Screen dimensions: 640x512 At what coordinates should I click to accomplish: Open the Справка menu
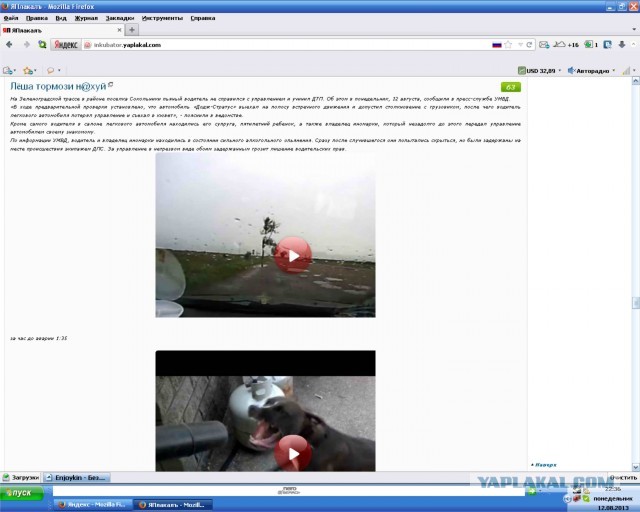(203, 18)
